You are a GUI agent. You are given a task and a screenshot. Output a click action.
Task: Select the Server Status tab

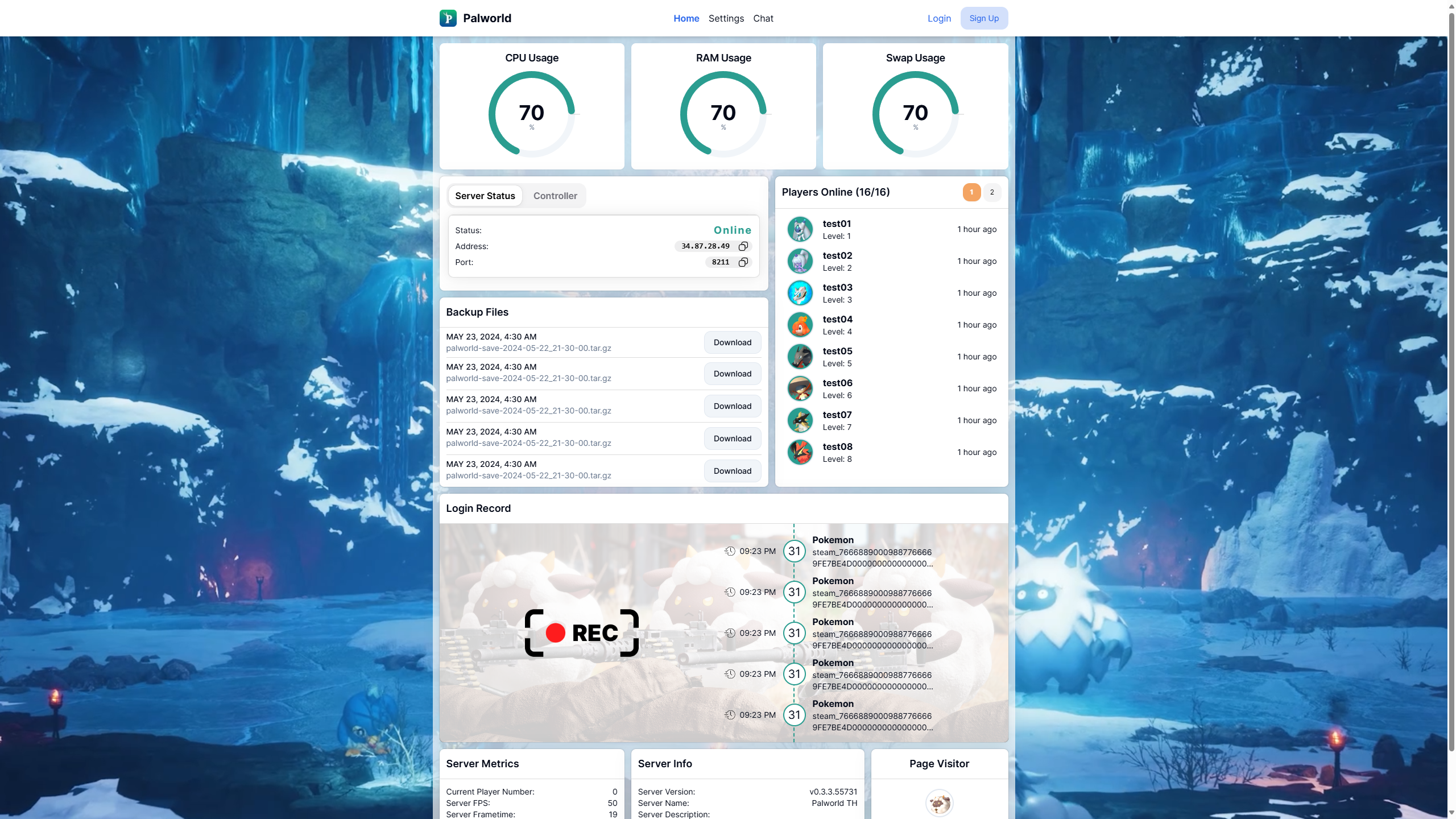click(485, 196)
